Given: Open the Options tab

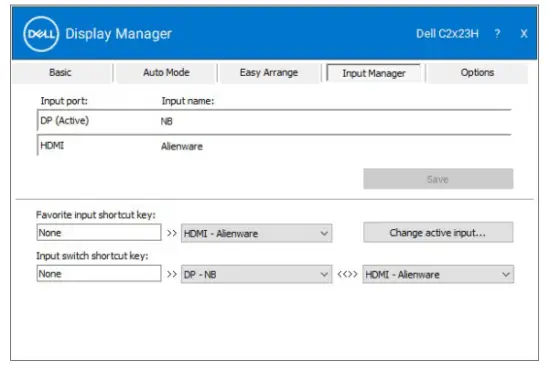Looking at the screenshot, I should pyautogui.click(x=477, y=73).
